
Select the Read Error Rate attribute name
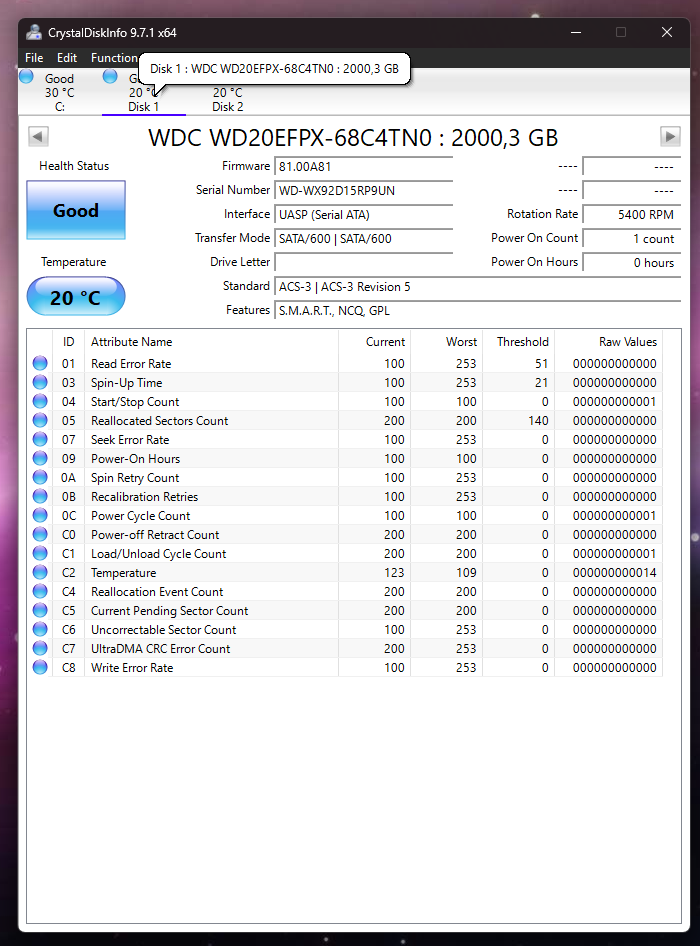tap(131, 364)
